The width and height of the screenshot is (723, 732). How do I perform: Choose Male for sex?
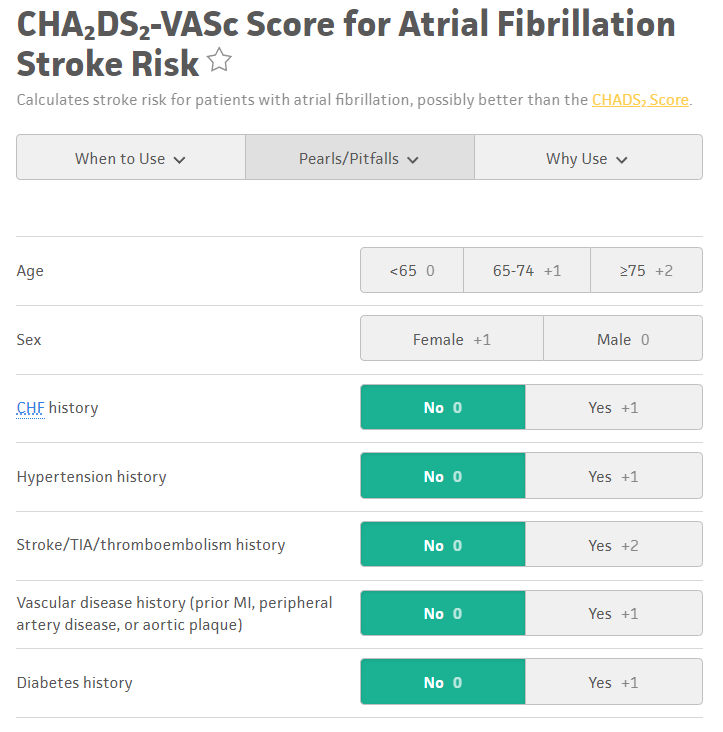623,340
